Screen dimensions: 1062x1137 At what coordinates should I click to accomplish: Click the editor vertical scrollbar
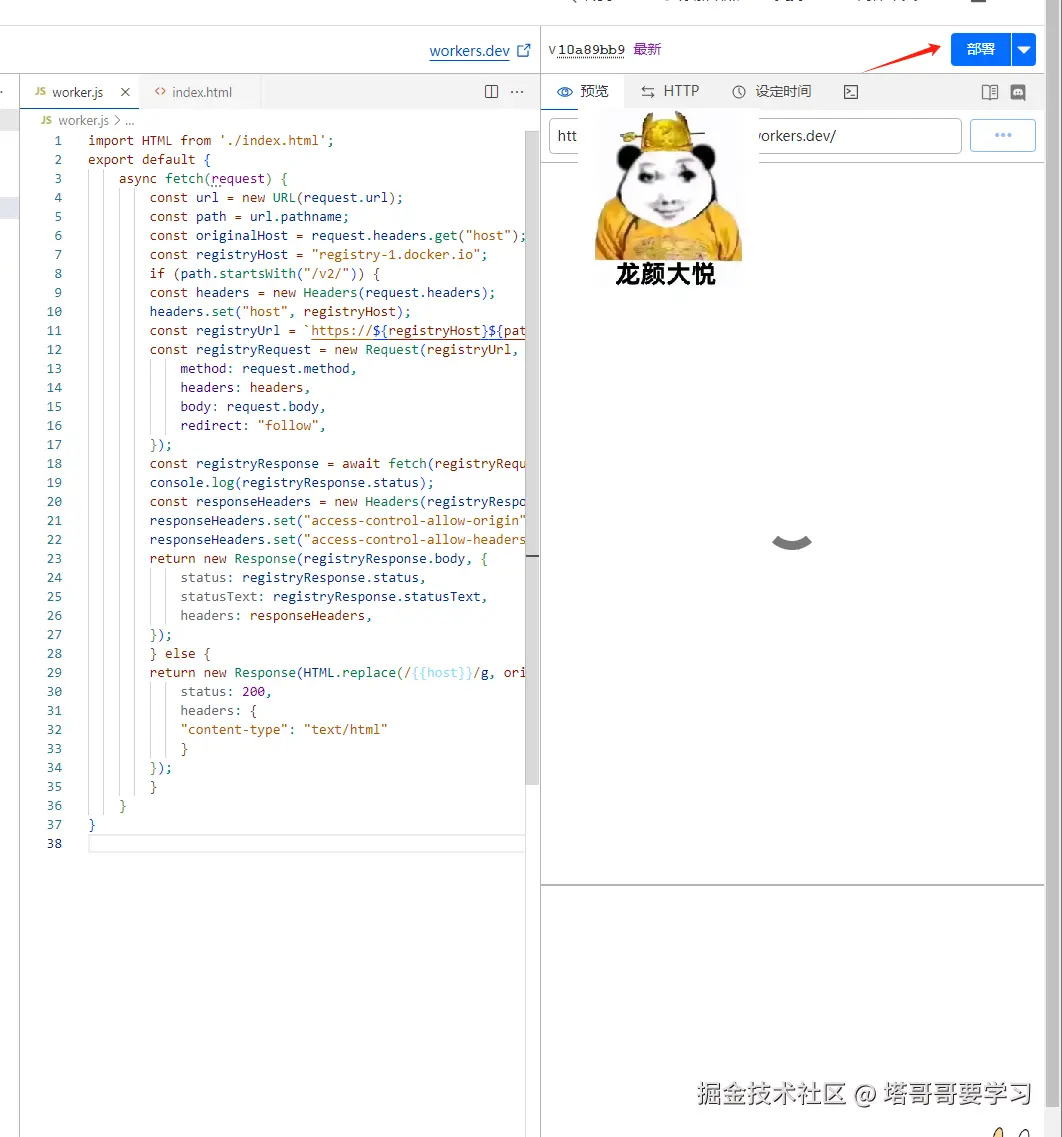tap(532, 457)
